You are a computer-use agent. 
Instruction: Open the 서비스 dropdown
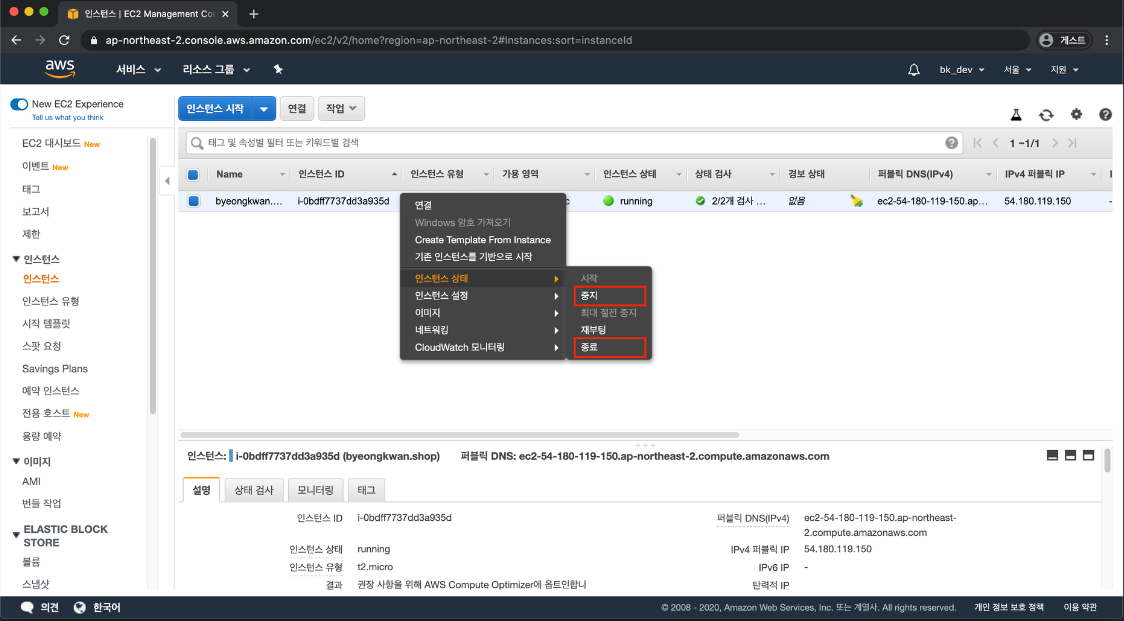tap(138, 70)
